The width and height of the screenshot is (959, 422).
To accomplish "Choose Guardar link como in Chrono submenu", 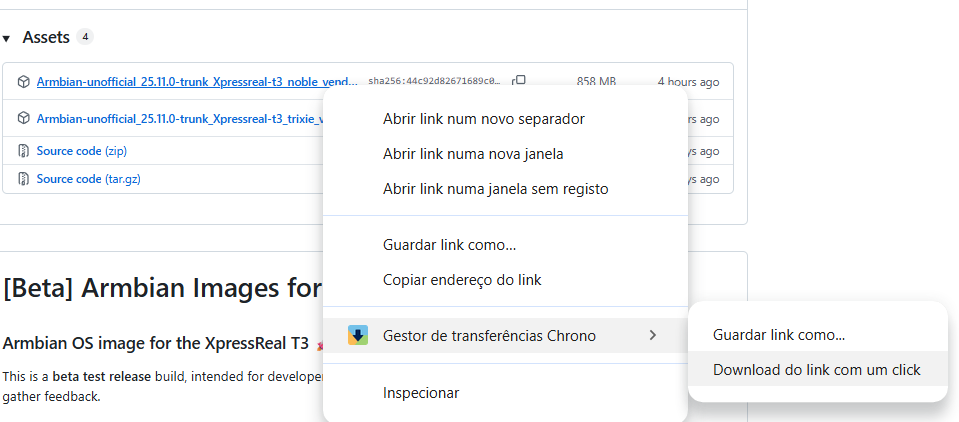I will 818,335.
